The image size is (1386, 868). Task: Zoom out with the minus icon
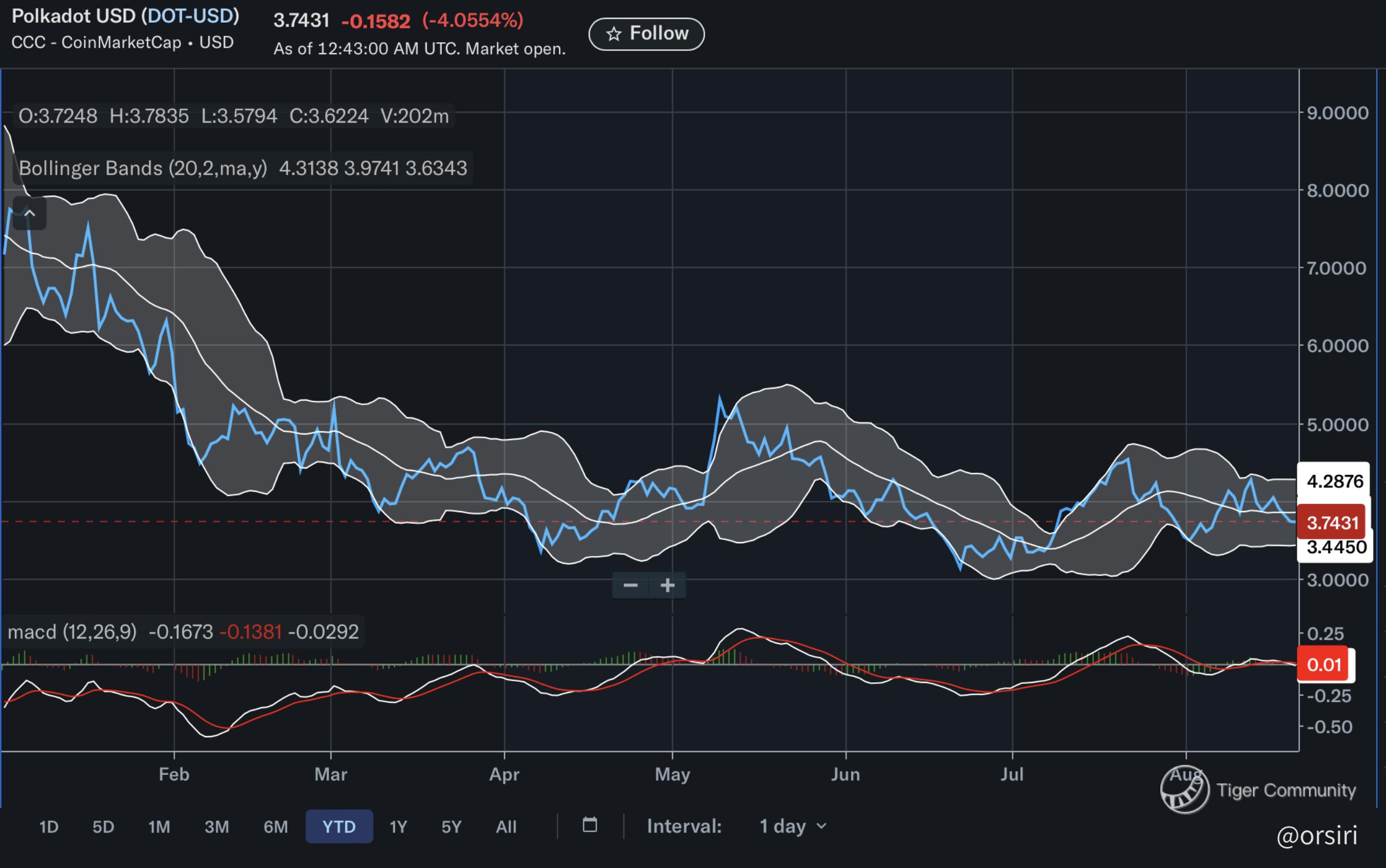630,585
